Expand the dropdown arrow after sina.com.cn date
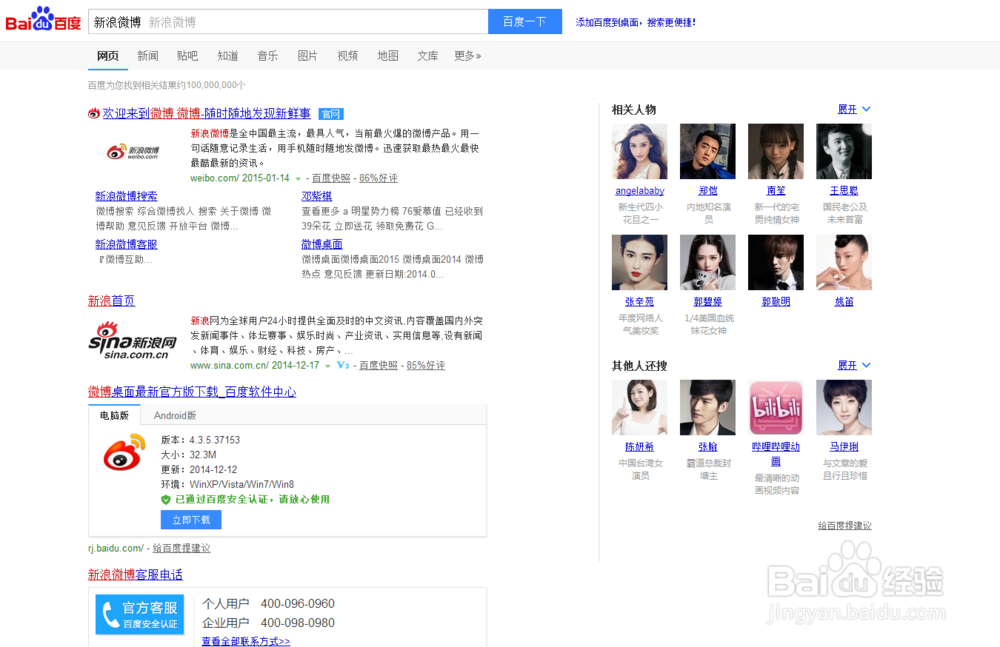1000x647 pixels. pyautogui.click(x=328, y=366)
